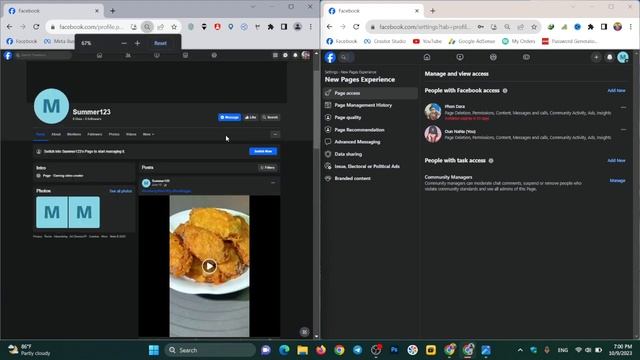Select Page access in settings sidebar

coord(371,93)
